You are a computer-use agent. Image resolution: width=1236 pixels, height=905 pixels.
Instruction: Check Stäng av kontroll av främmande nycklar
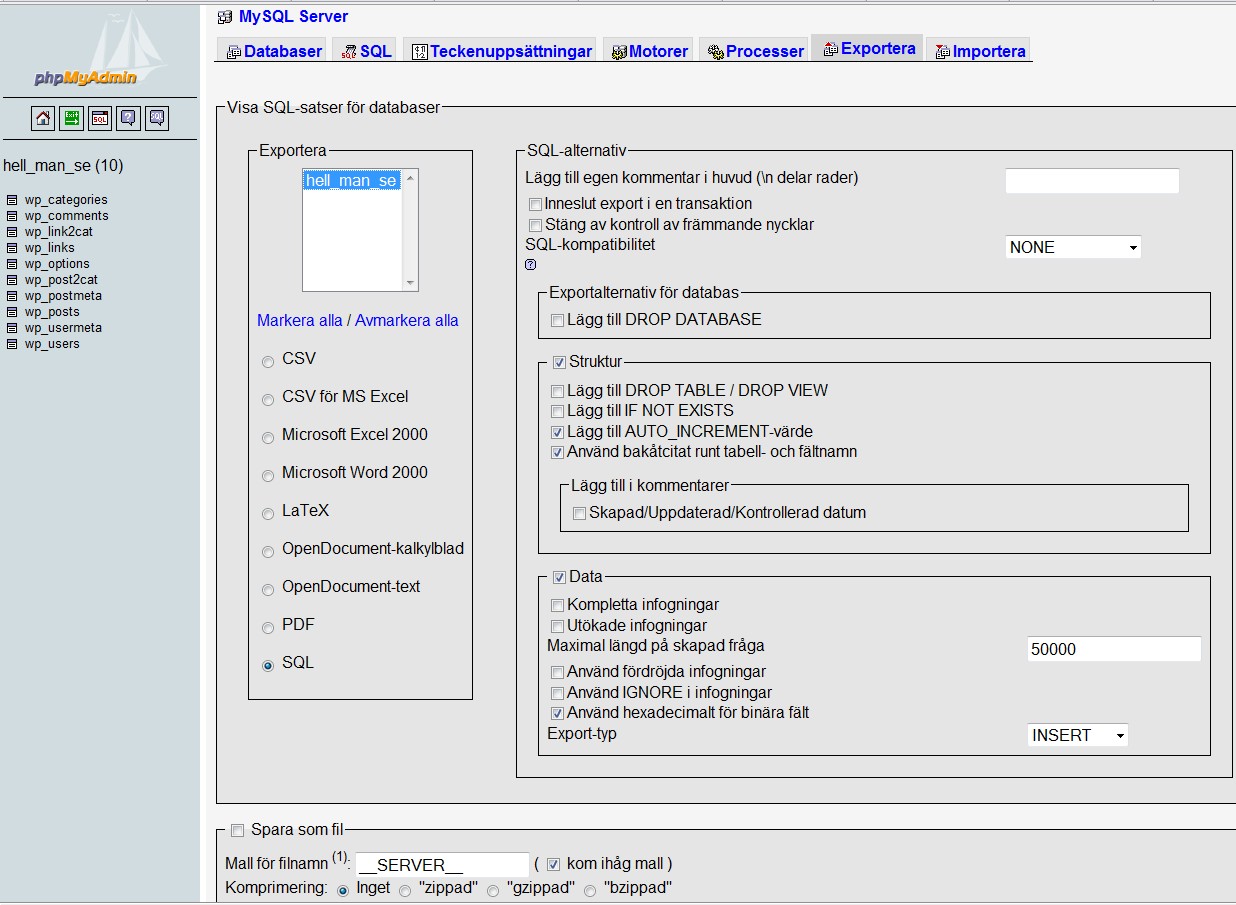pyautogui.click(x=536, y=225)
